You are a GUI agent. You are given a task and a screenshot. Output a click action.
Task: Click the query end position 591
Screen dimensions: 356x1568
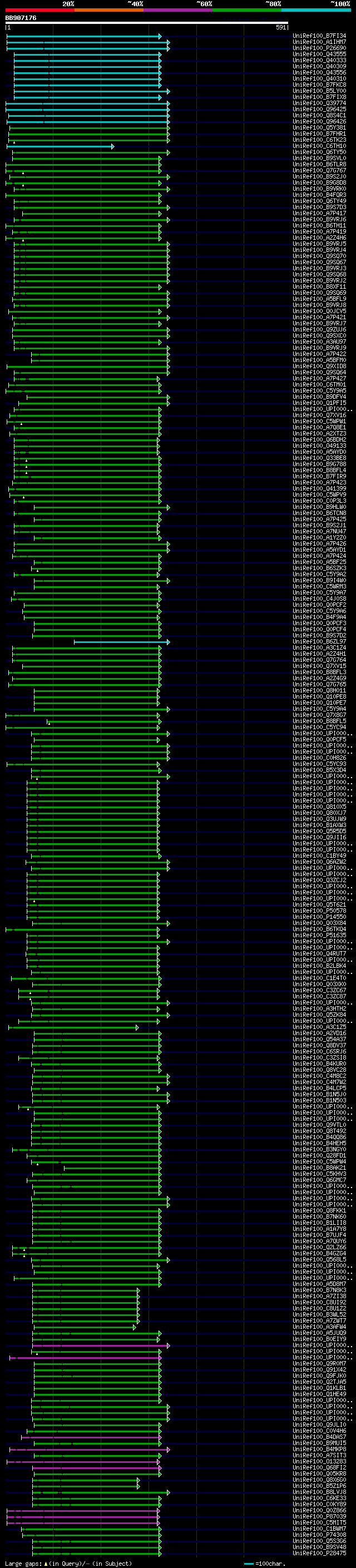(280, 28)
